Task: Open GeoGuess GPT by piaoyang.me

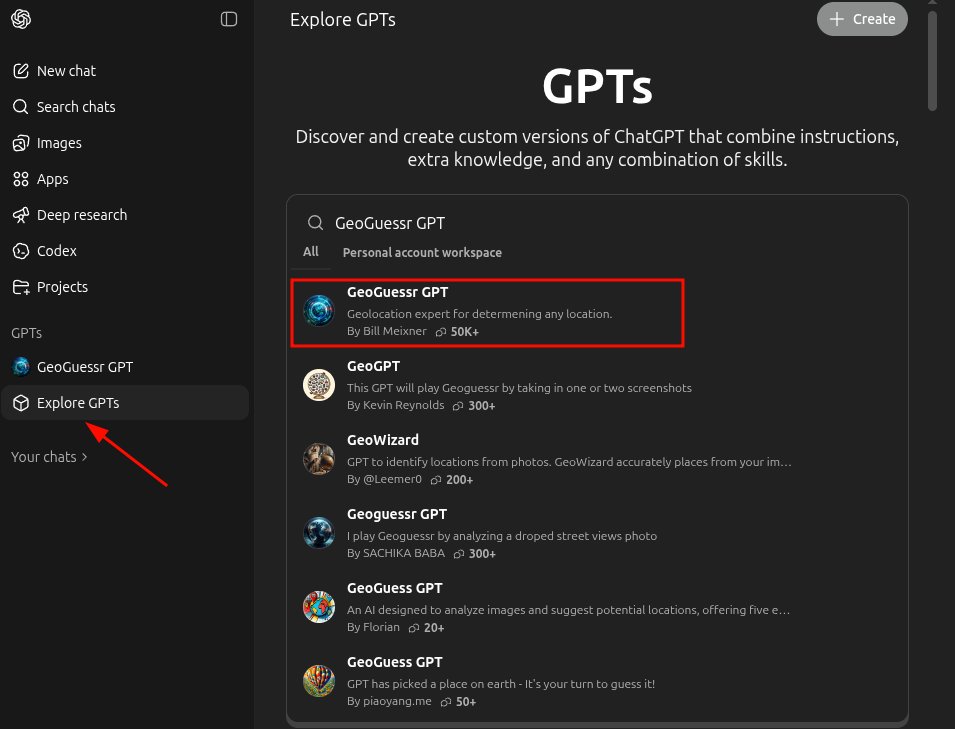Action: pyautogui.click(x=597, y=681)
